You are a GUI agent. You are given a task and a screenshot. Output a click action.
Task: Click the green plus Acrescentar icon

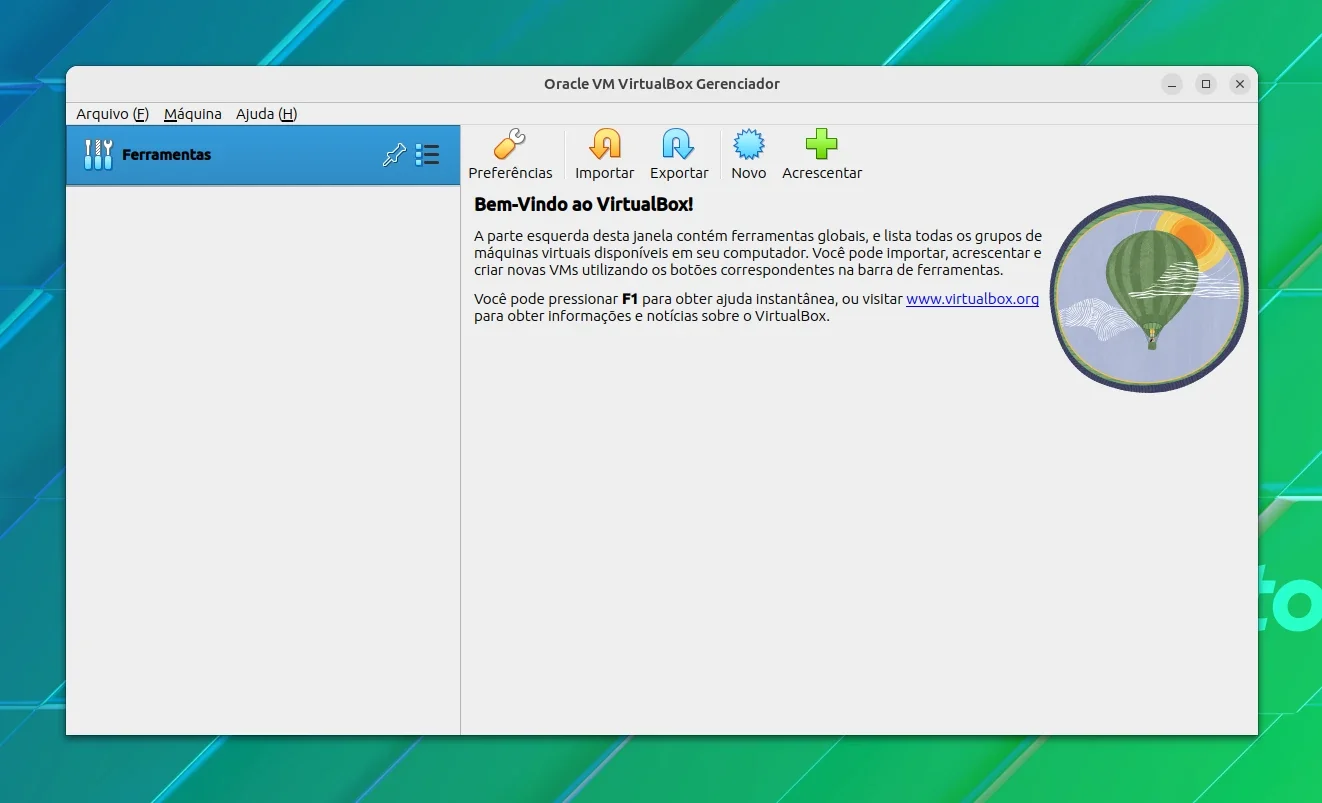point(821,145)
